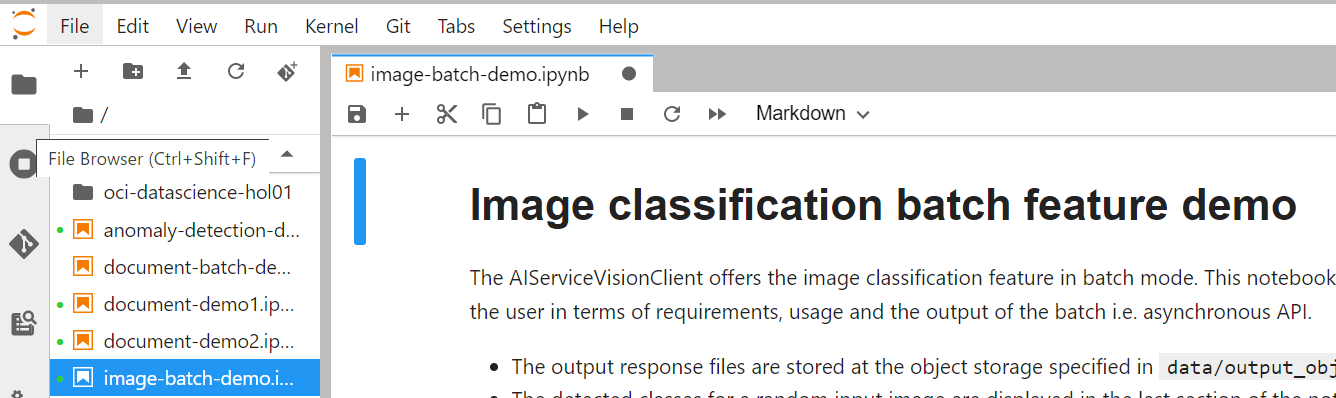This screenshot has height=398, width=1336.
Task: Restart kernel and run all cells
Action: 717,114
